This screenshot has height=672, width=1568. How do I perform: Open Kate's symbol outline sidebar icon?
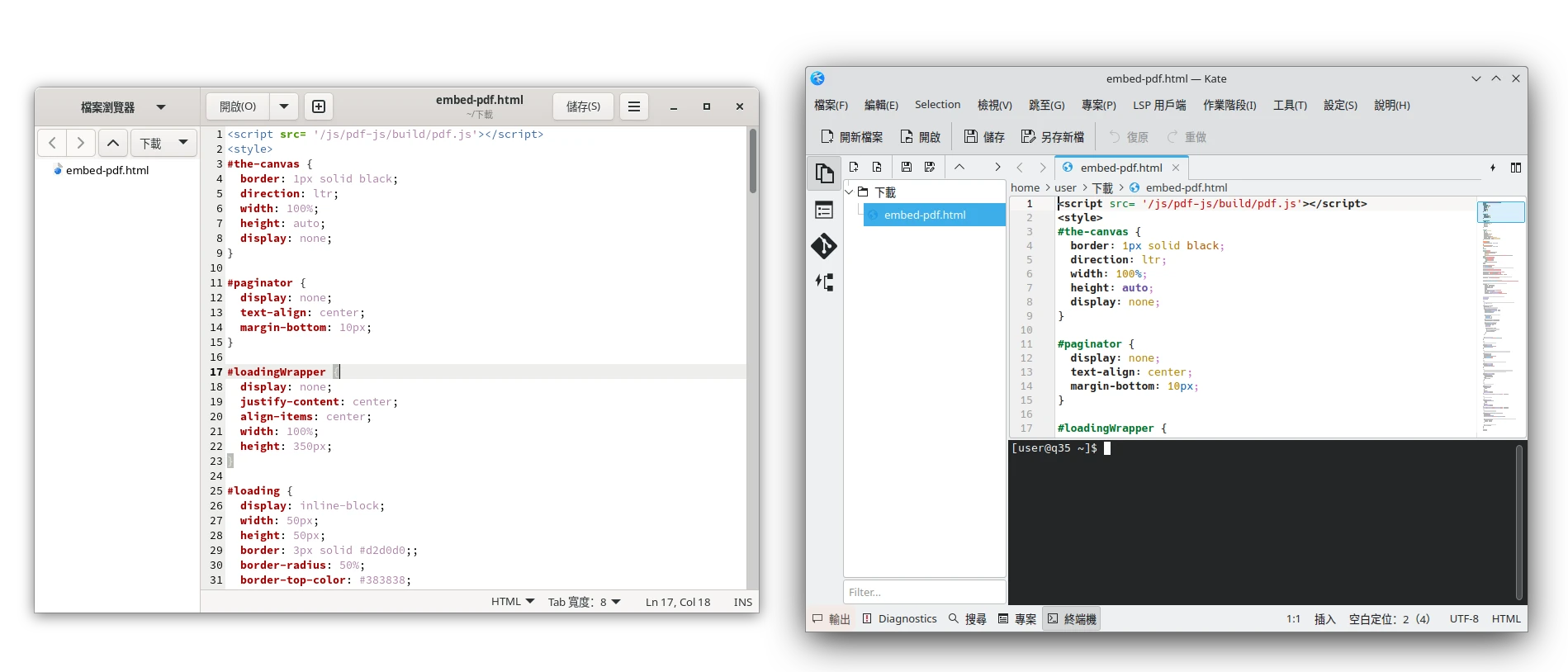[x=824, y=282]
